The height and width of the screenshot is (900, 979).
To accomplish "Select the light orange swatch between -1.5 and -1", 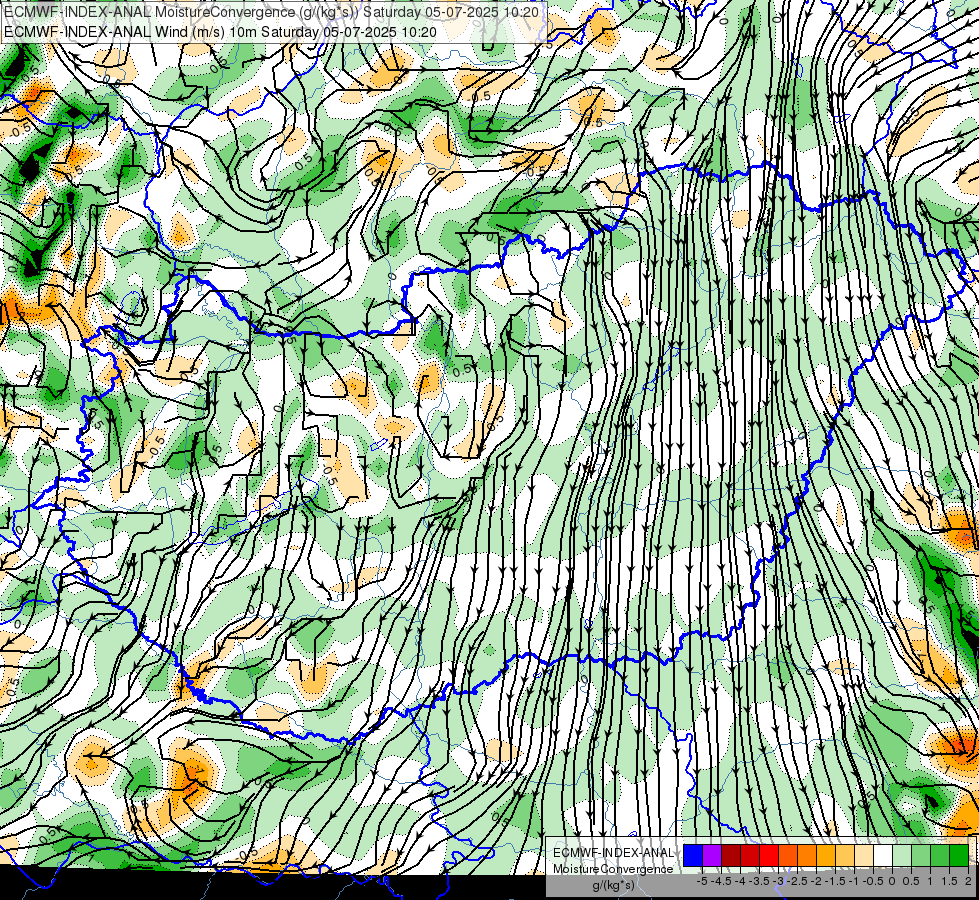I will pyautogui.click(x=845, y=856).
